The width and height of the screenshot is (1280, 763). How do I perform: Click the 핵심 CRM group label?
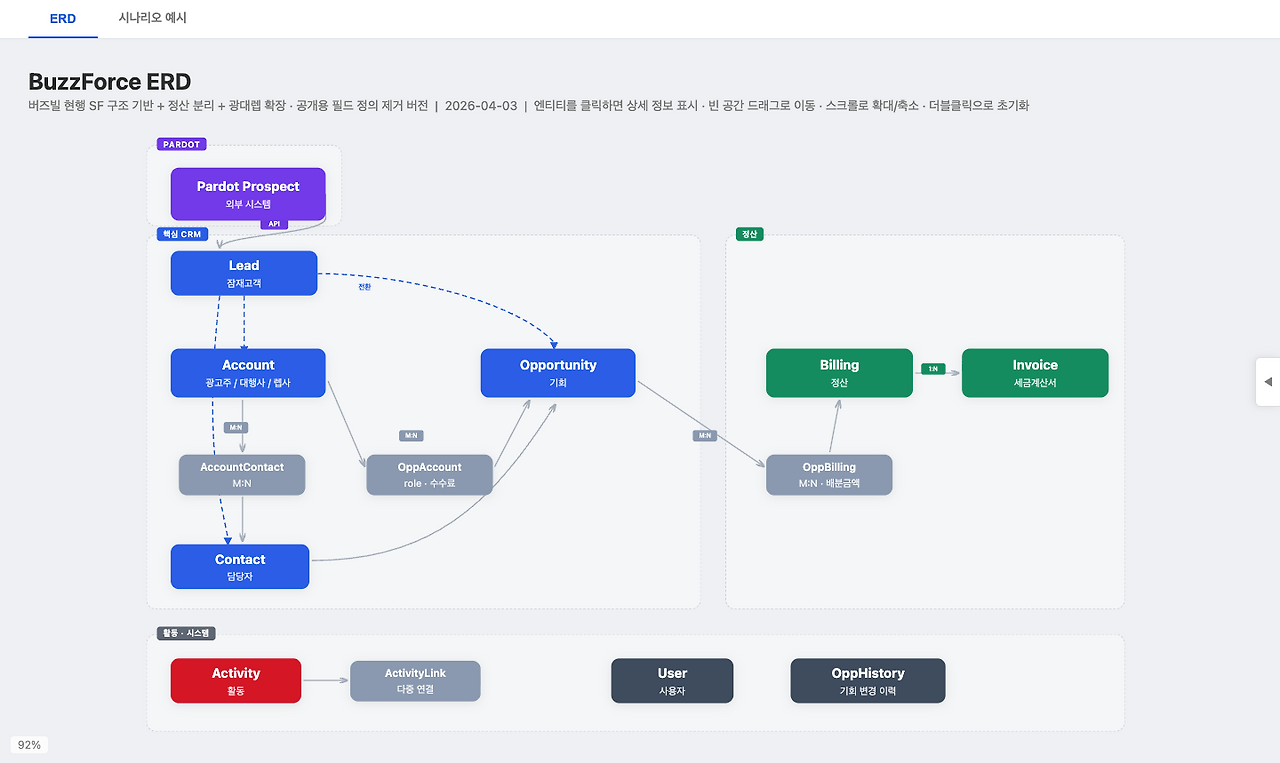(182, 234)
